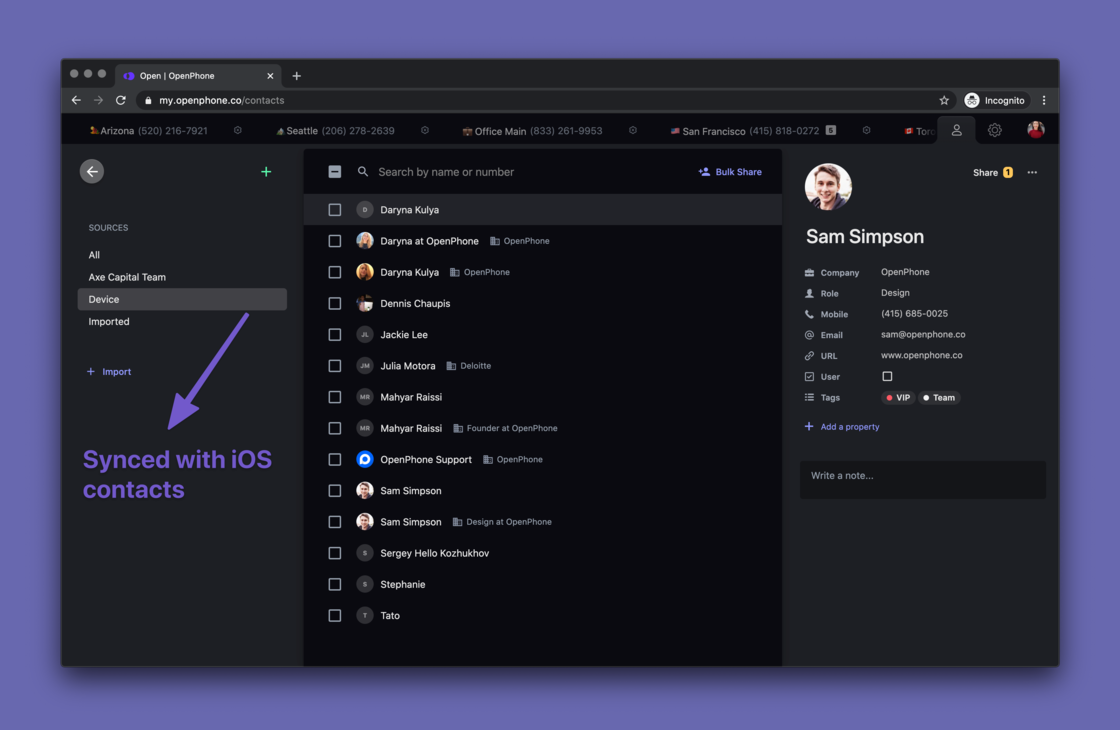Select the Imported source
This screenshot has width=1120, height=730.
[181, 321]
